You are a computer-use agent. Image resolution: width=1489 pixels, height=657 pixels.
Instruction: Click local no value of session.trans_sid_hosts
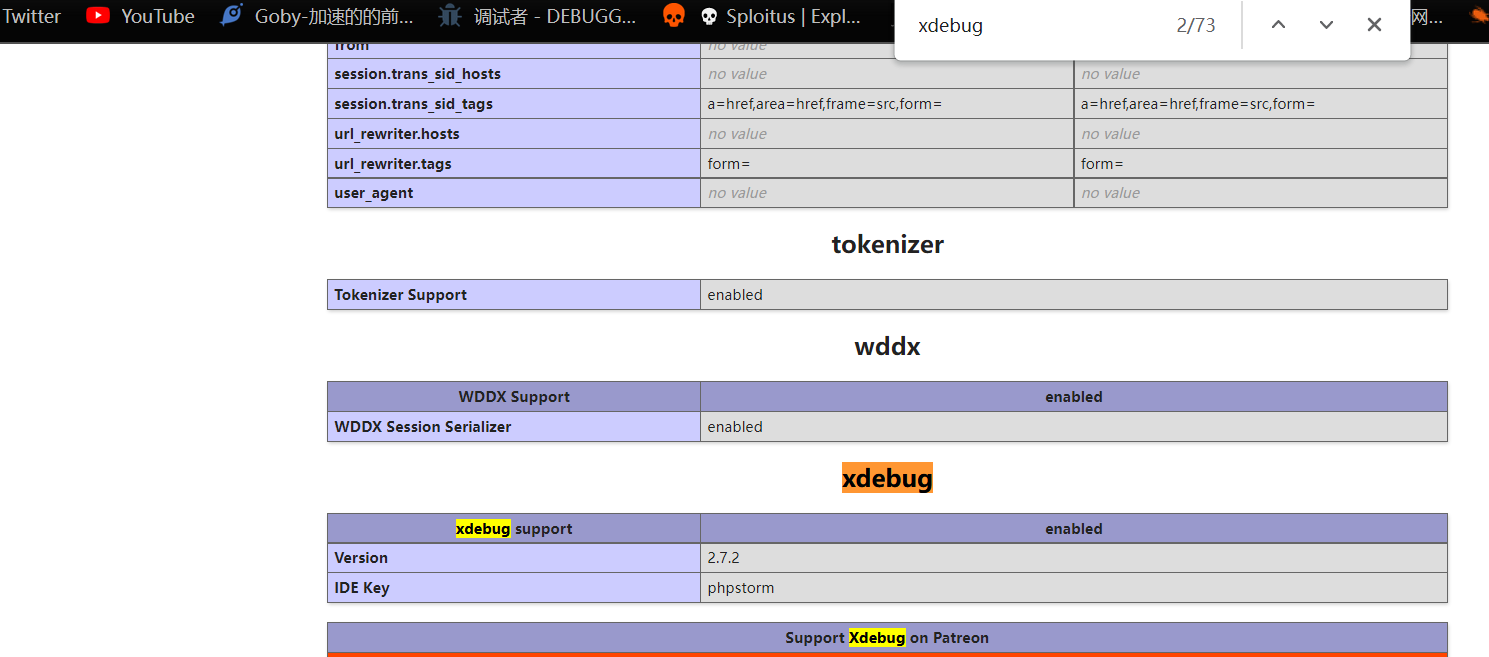[737, 74]
